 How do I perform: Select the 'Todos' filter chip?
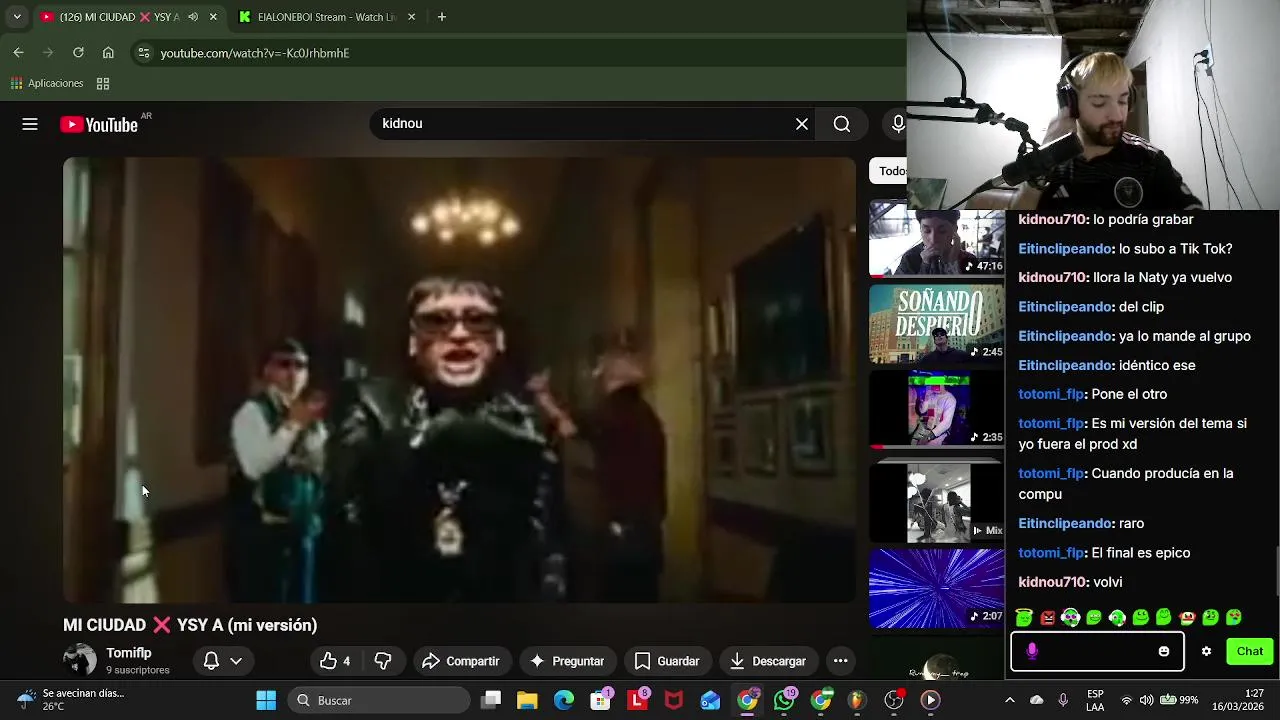[890, 171]
